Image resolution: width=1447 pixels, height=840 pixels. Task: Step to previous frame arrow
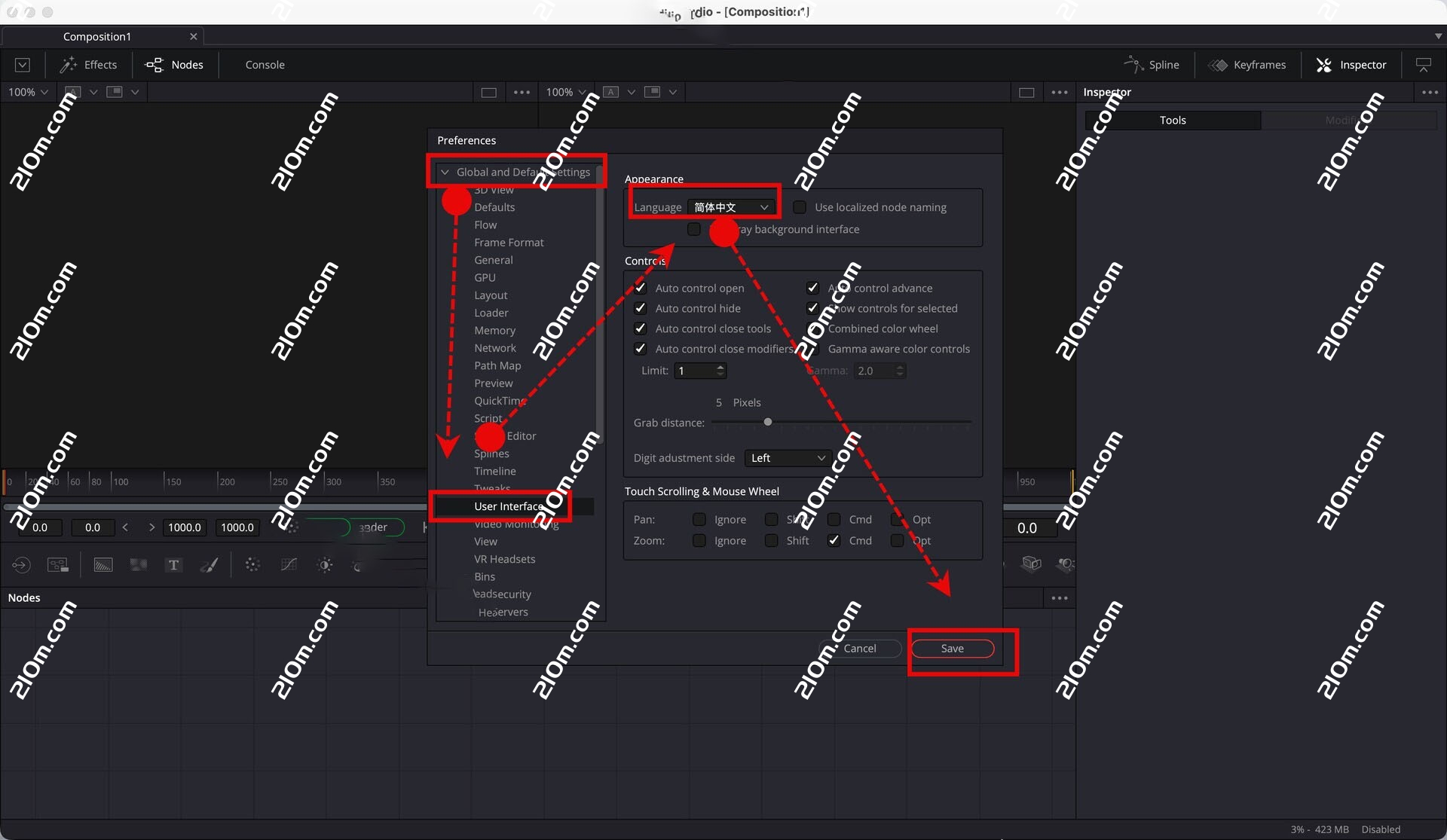point(125,527)
